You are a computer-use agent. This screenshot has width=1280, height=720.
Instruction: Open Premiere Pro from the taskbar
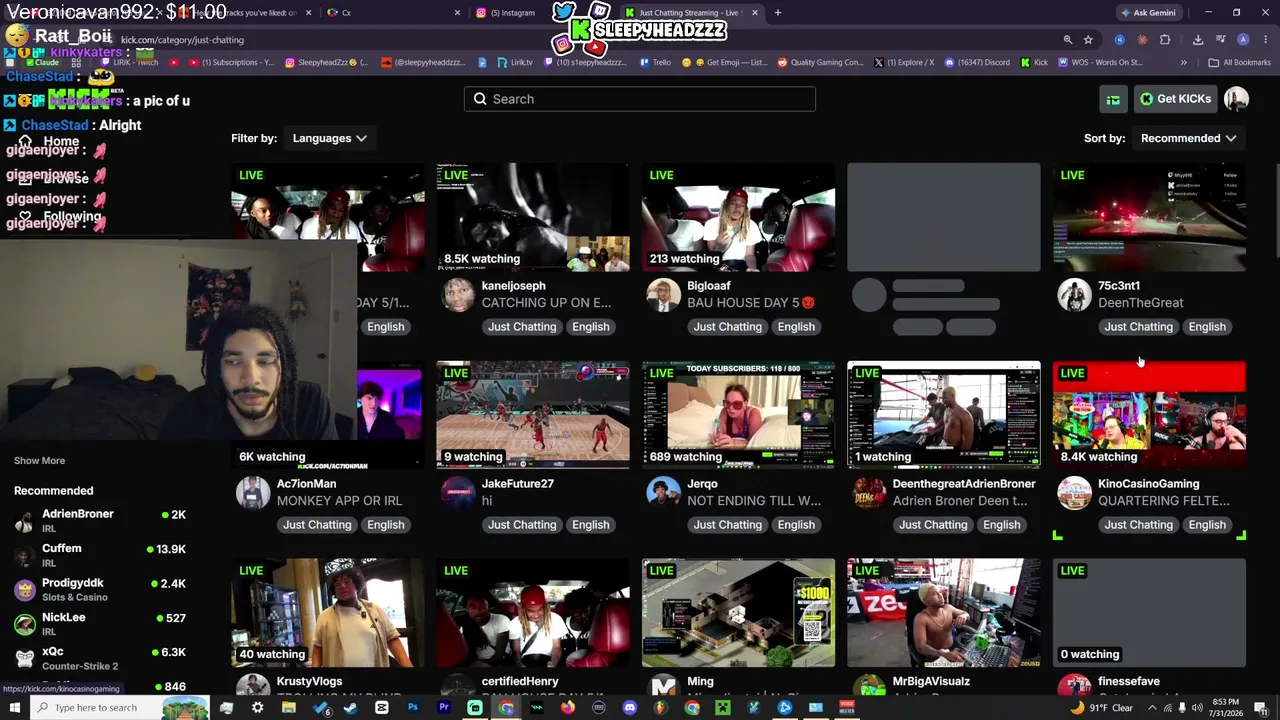pos(444,708)
